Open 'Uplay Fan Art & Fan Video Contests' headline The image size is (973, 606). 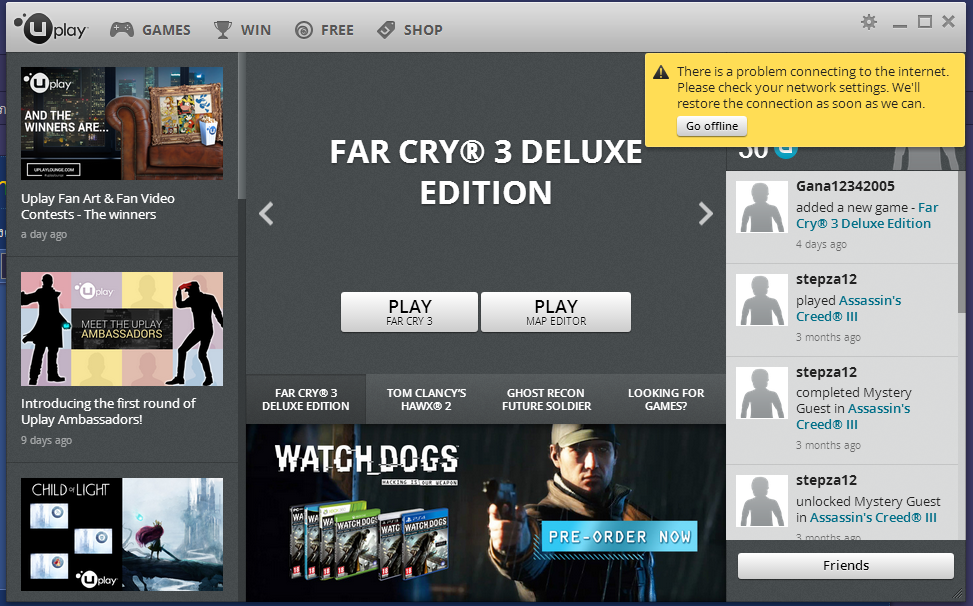point(98,207)
